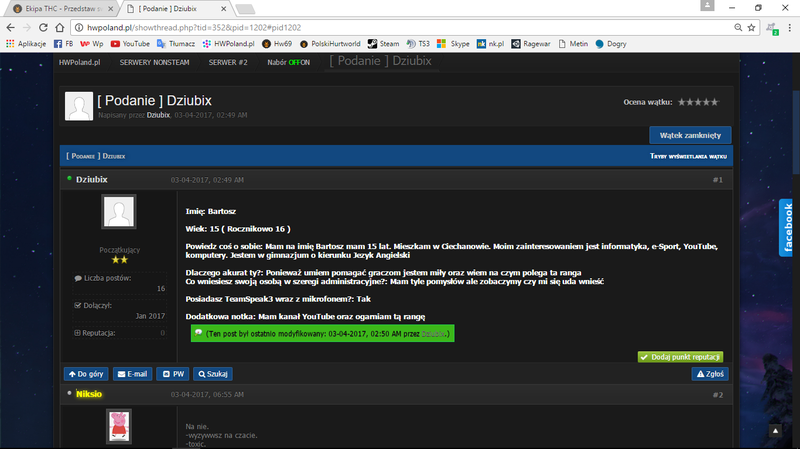This screenshot has width=800, height=449.
Task: Open the TS3 bookmark
Action: pyautogui.click(x=418, y=44)
